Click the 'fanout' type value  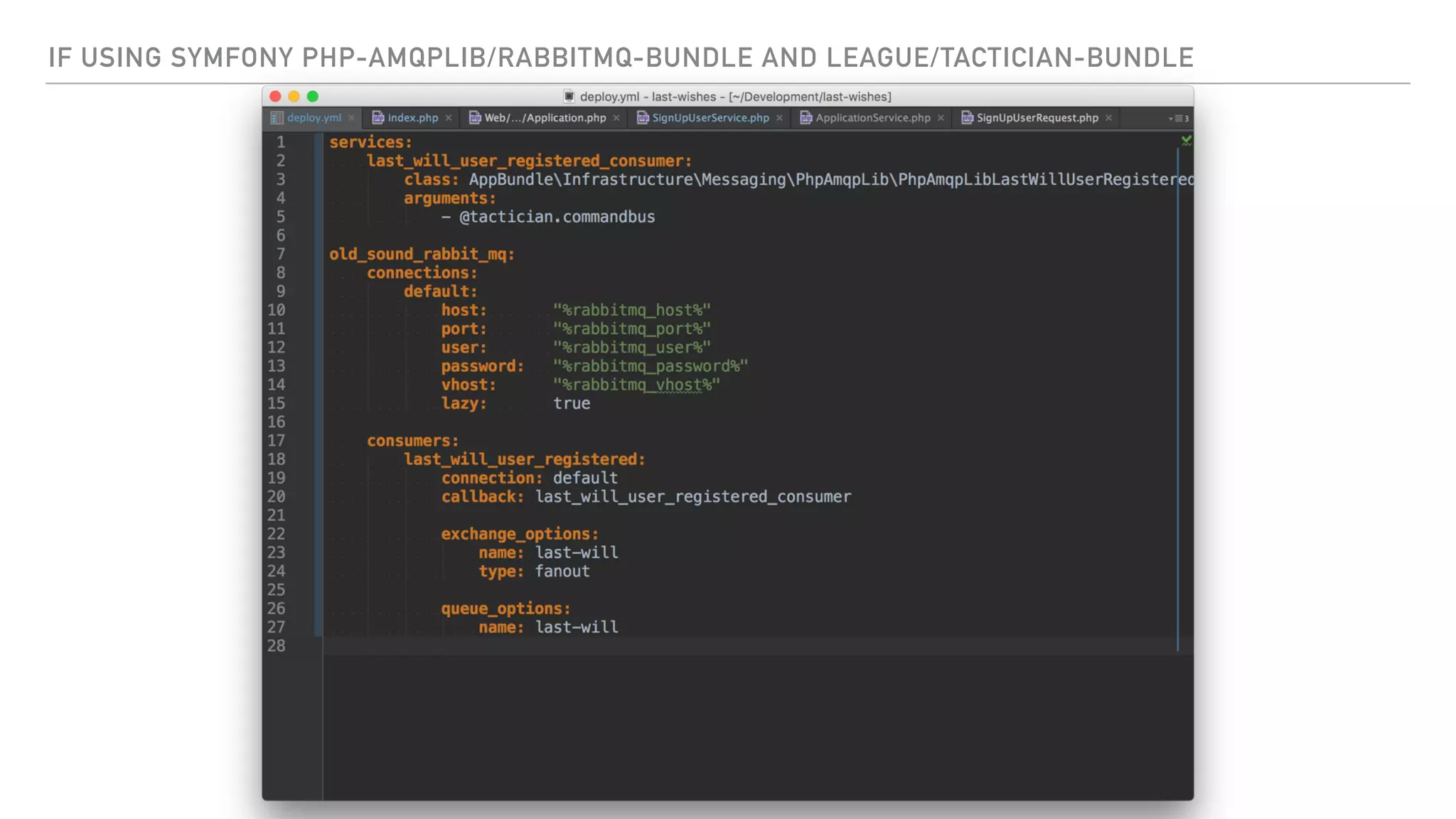[562, 571]
